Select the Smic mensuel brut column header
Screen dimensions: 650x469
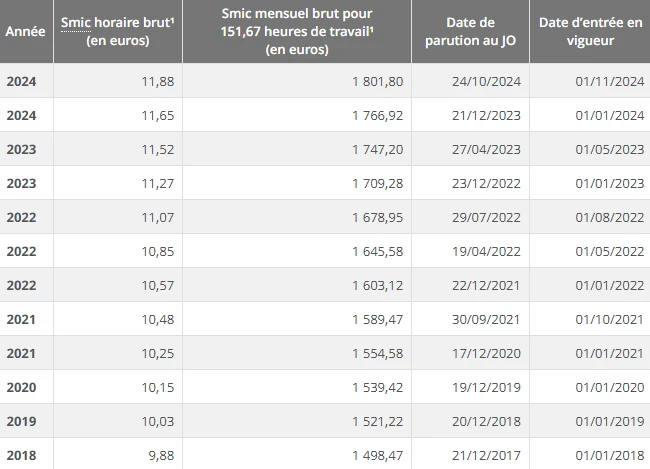point(297,32)
